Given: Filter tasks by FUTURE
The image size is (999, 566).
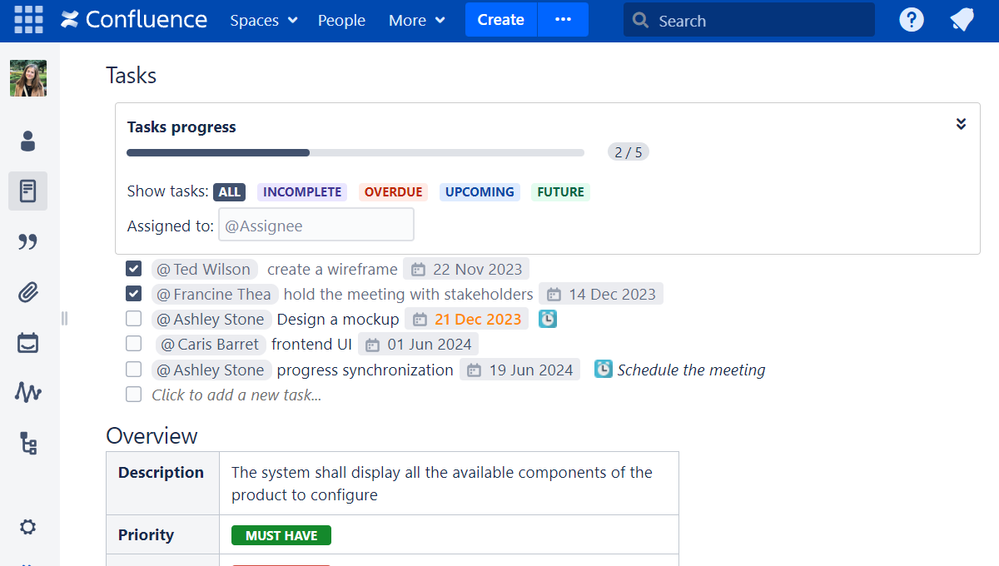Looking at the screenshot, I should click(561, 192).
